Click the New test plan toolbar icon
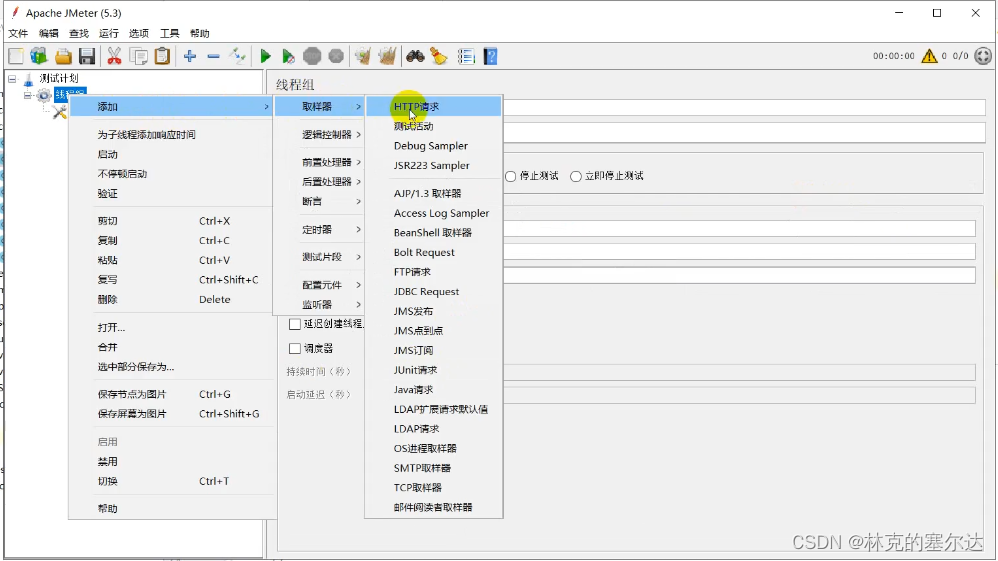The height and width of the screenshot is (561, 998). (15, 56)
